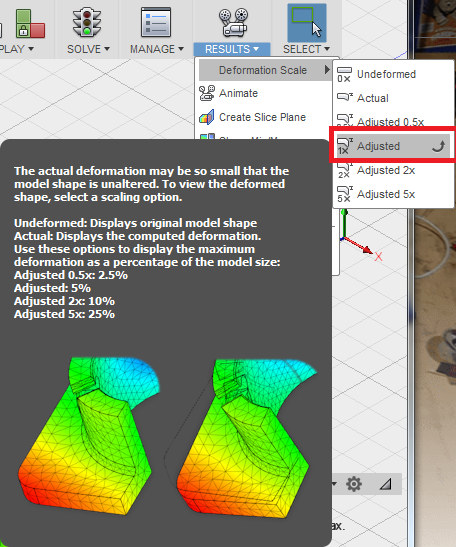Screen dimensions: 456x547
Task: Click the triangle icon beside gear
Action: [x=386, y=484]
